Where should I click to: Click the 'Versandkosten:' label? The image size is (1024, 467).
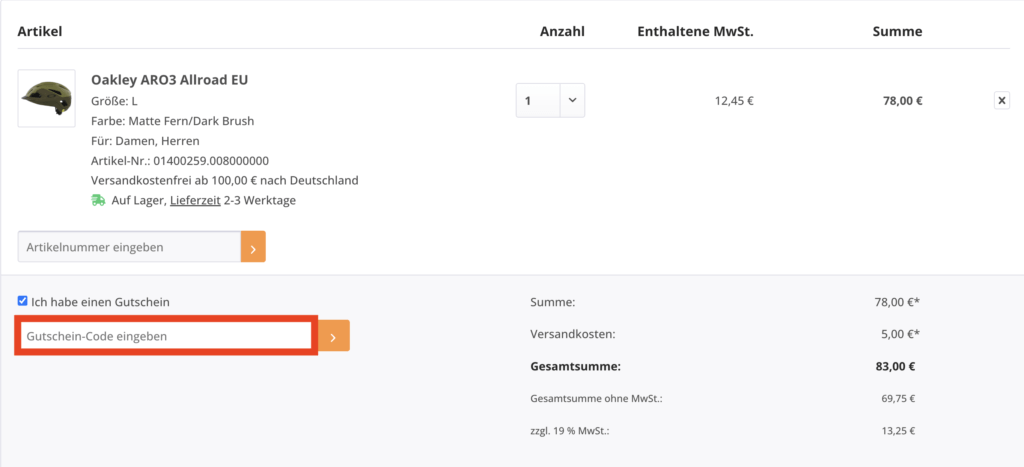(x=573, y=334)
